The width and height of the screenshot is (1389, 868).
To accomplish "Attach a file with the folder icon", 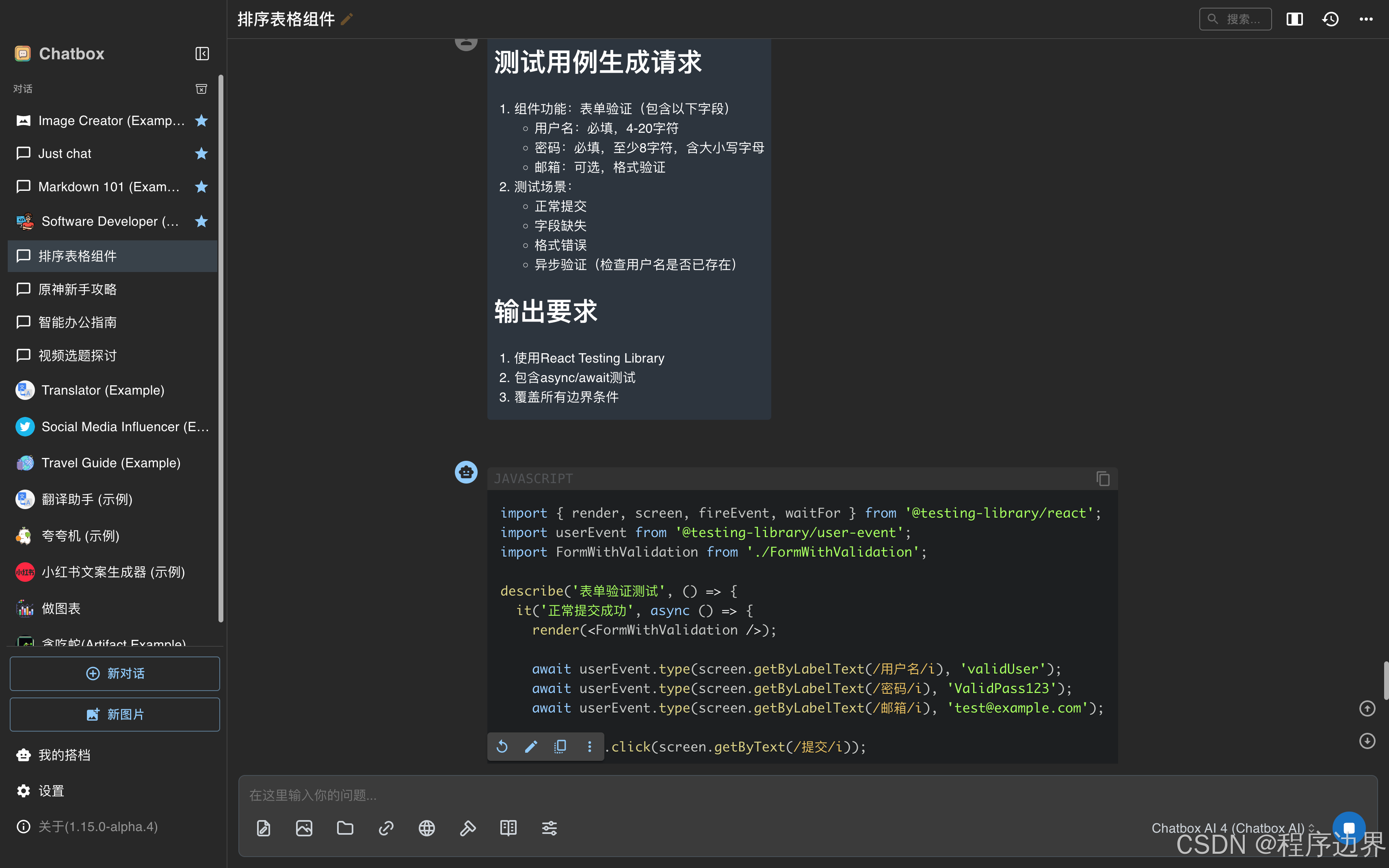I will pos(345,828).
